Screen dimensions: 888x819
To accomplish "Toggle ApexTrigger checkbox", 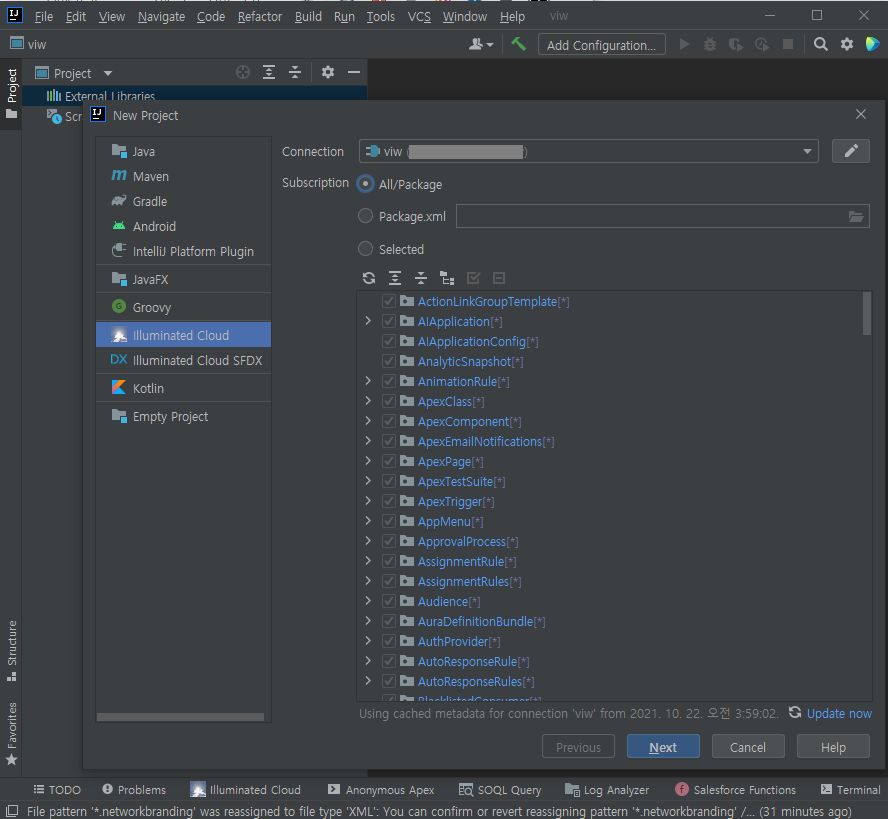I will [x=388, y=501].
